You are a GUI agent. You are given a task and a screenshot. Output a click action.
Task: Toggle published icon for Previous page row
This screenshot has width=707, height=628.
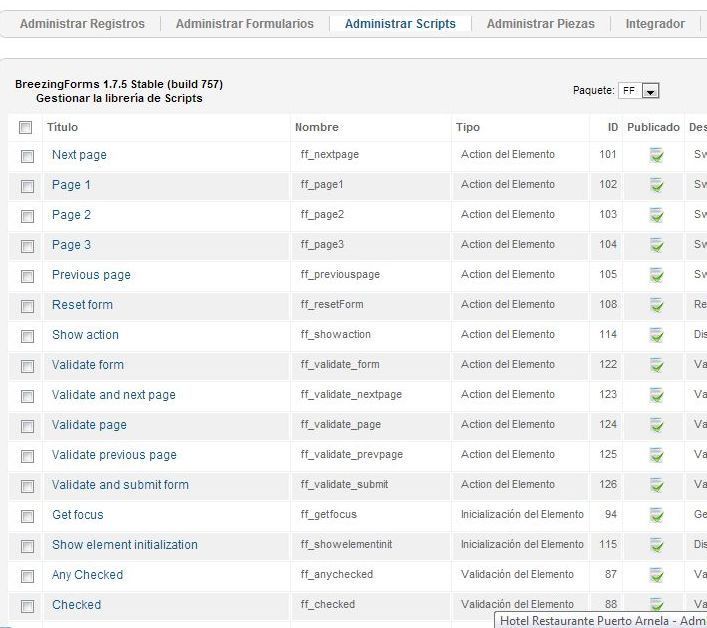click(656, 275)
